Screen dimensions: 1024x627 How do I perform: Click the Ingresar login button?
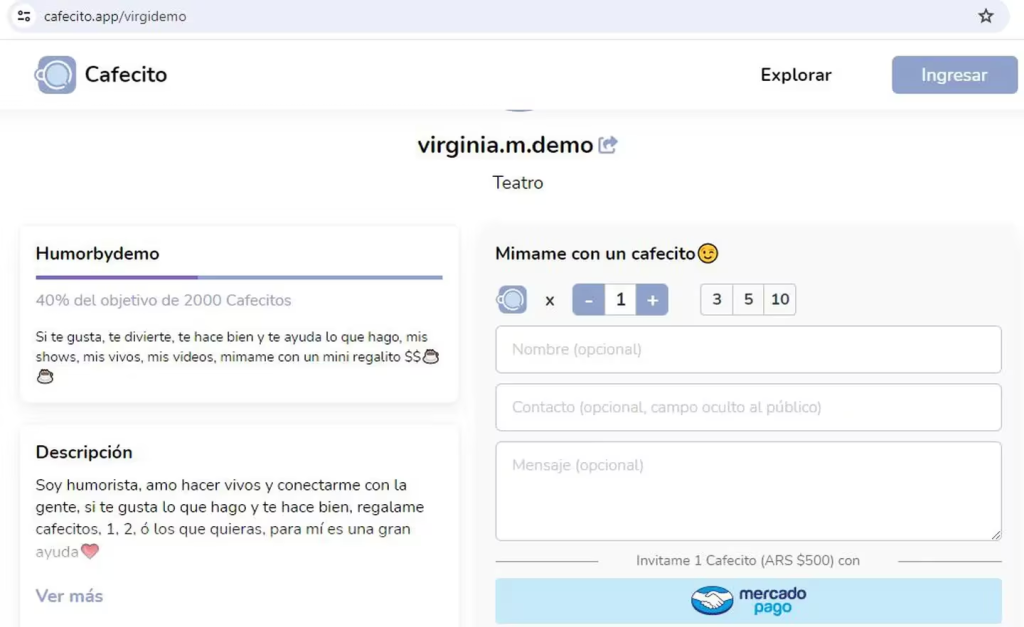[x=954, y=75]
